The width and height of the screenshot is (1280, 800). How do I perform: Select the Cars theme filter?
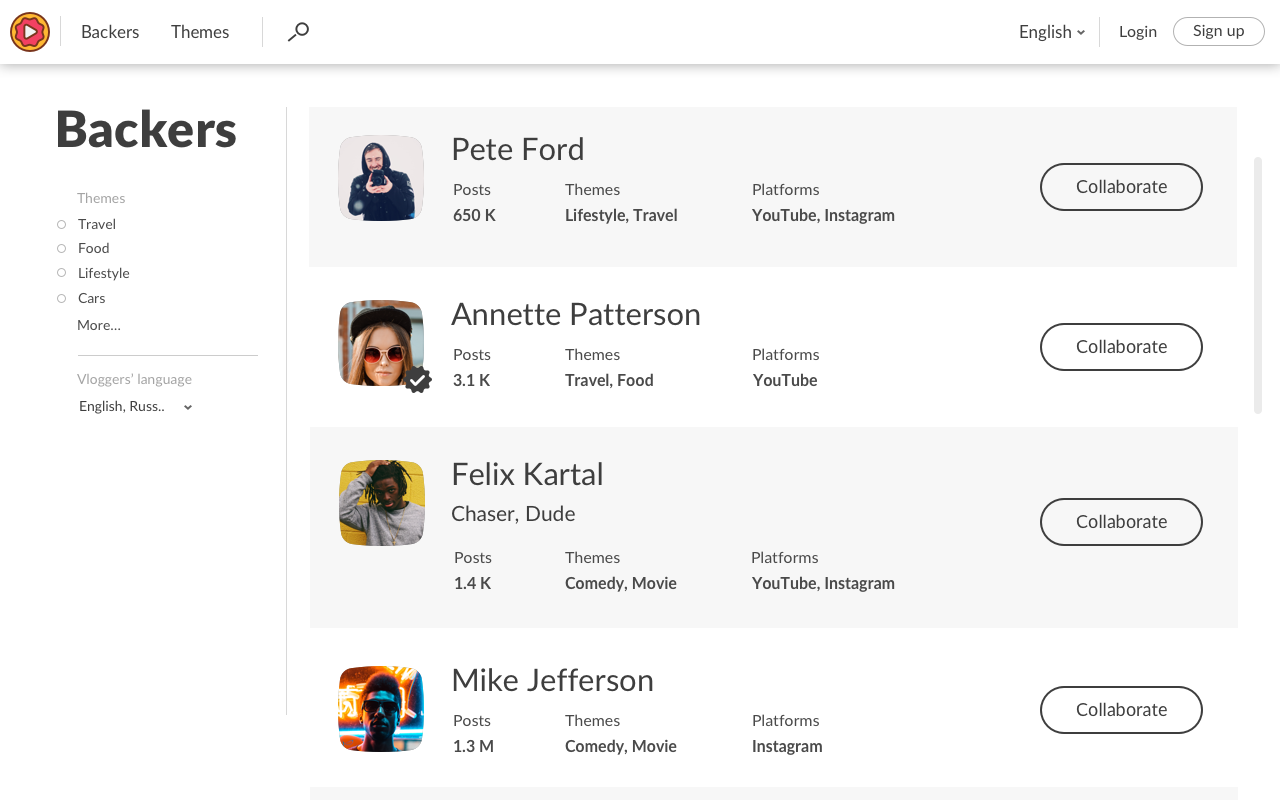(x=62, y=298)
